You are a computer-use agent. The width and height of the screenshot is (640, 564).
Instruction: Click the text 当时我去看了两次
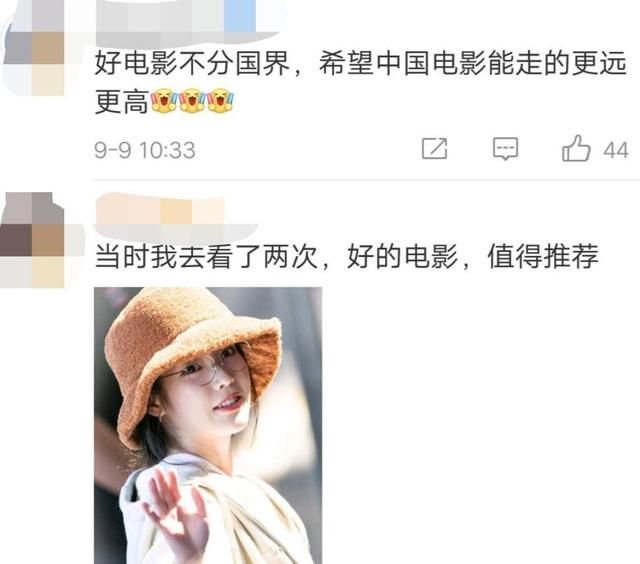[x=207, y=257]
